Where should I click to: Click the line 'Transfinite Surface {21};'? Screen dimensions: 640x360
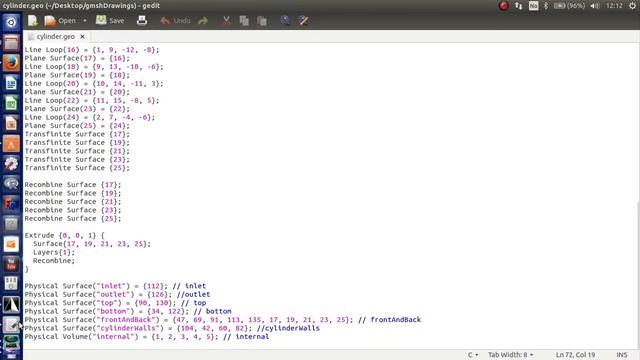(77, 151)
